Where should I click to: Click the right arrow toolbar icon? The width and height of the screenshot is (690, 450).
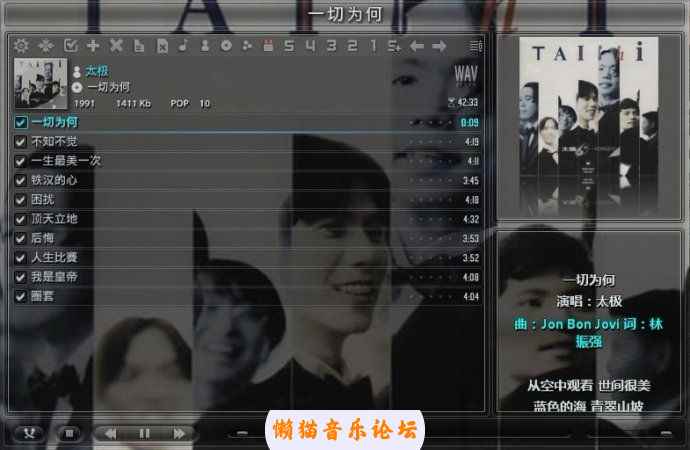[x=439, y=46]
